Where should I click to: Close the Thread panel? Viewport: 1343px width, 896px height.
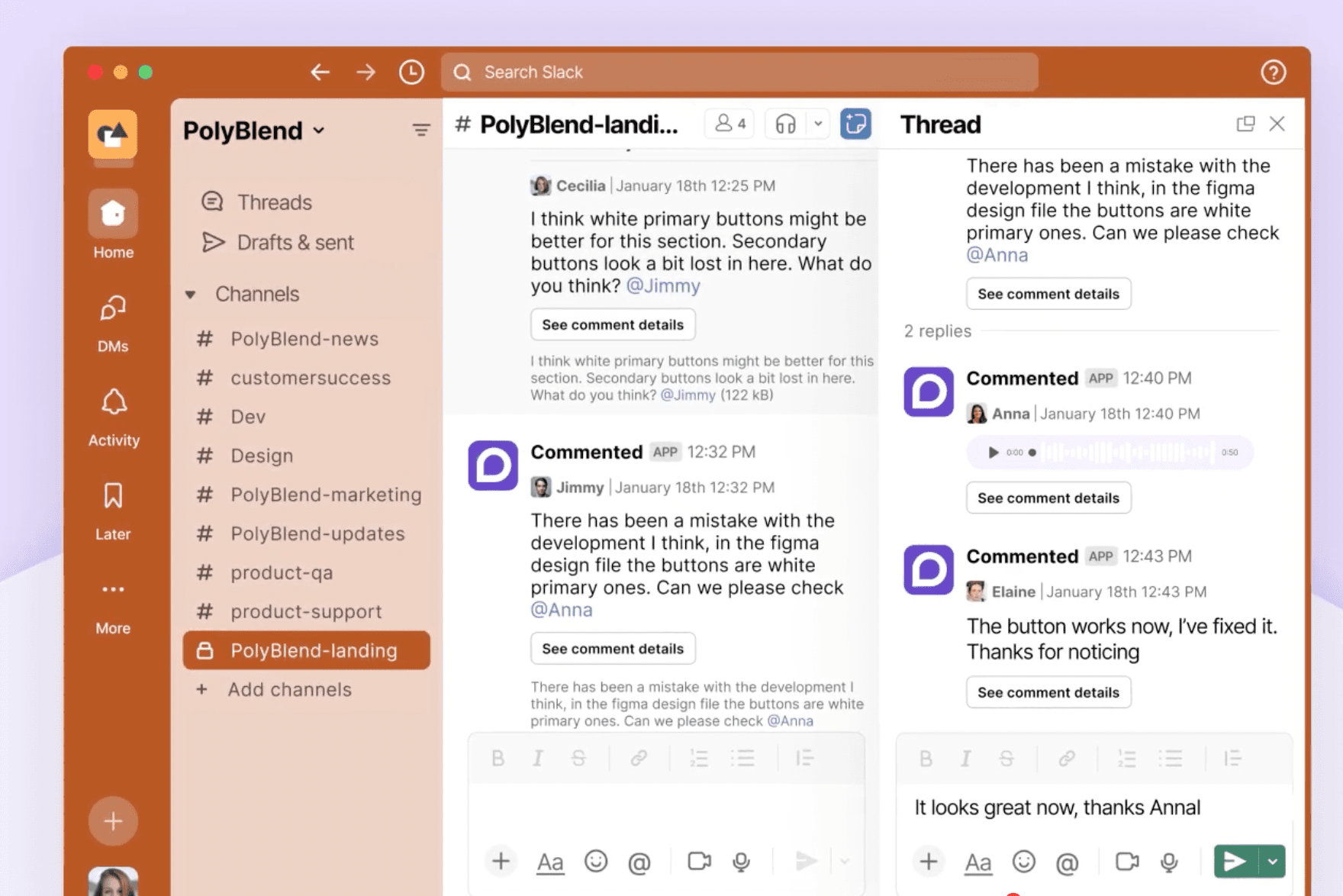coord(1277,124)
